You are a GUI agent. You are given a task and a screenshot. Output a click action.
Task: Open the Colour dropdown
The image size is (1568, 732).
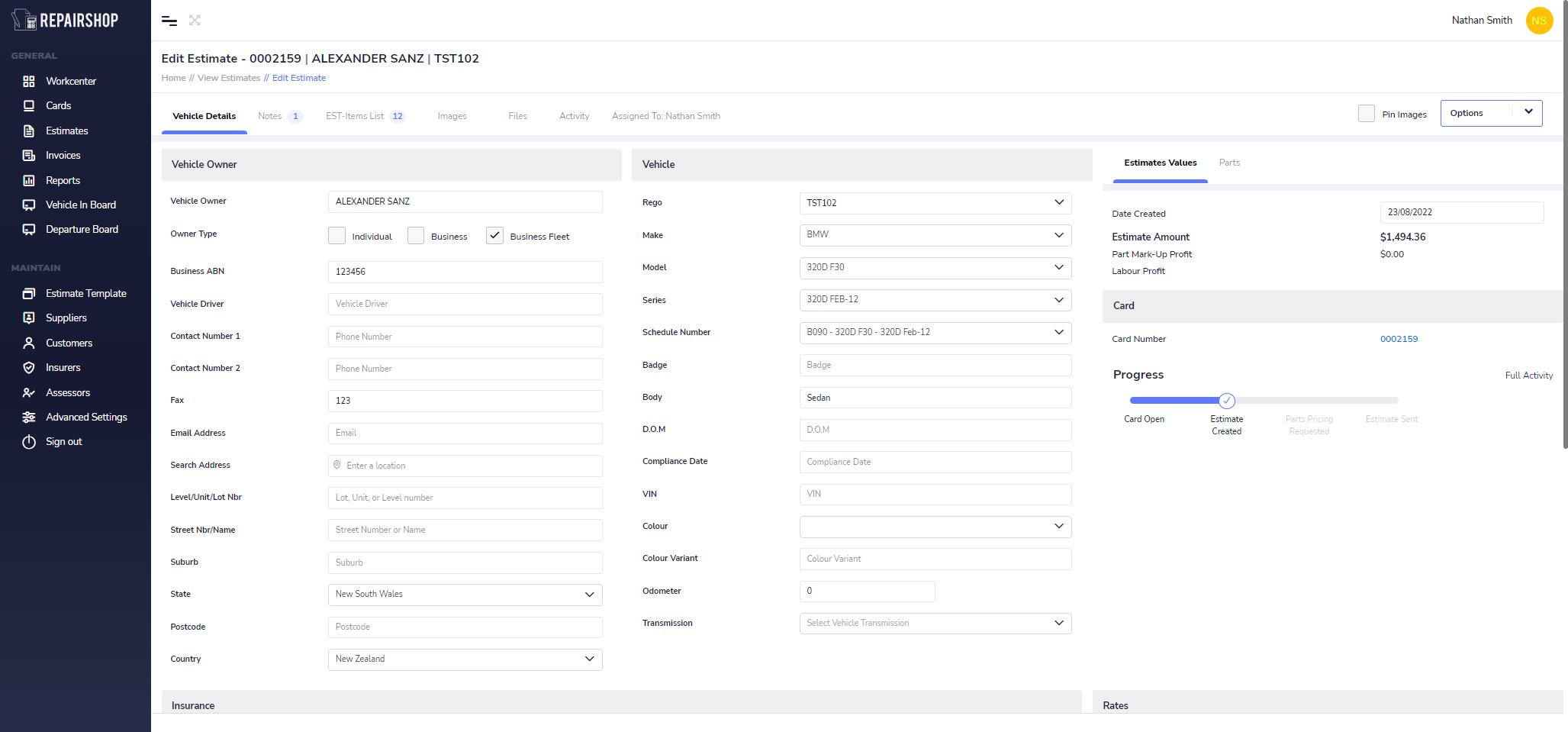[935, 526]
